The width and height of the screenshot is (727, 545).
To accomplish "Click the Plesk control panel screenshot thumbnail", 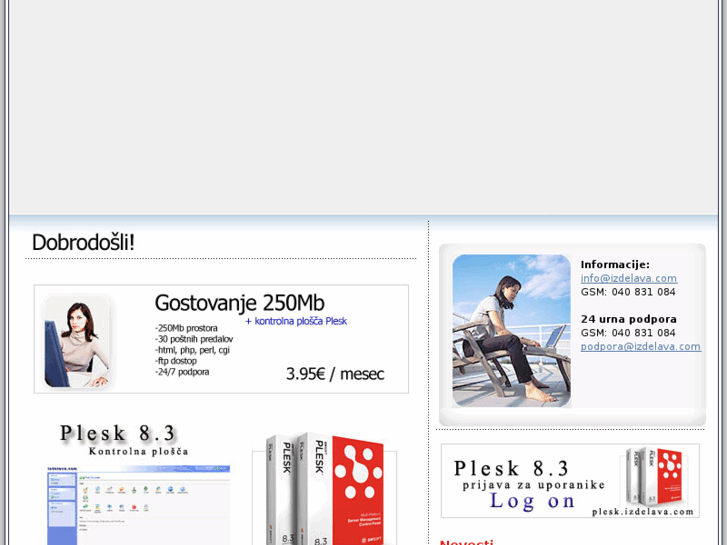I will pyautogui.click(x=139, y=505).
